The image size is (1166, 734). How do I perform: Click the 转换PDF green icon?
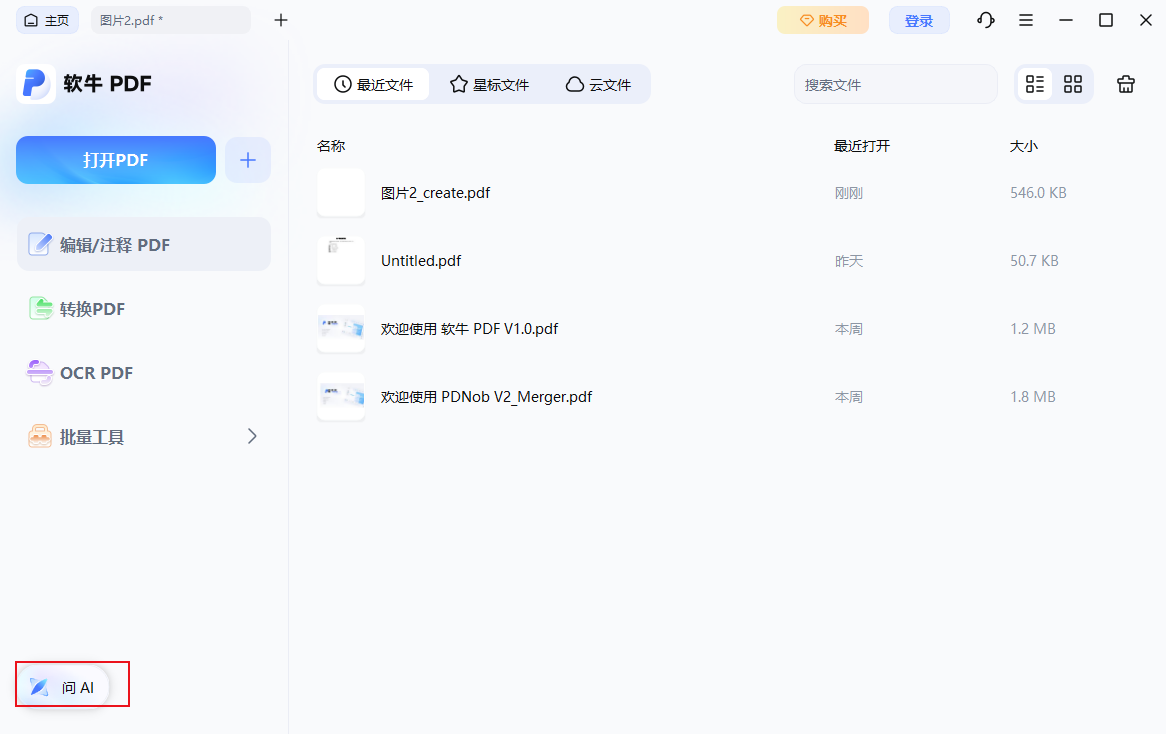click(40, 308)
